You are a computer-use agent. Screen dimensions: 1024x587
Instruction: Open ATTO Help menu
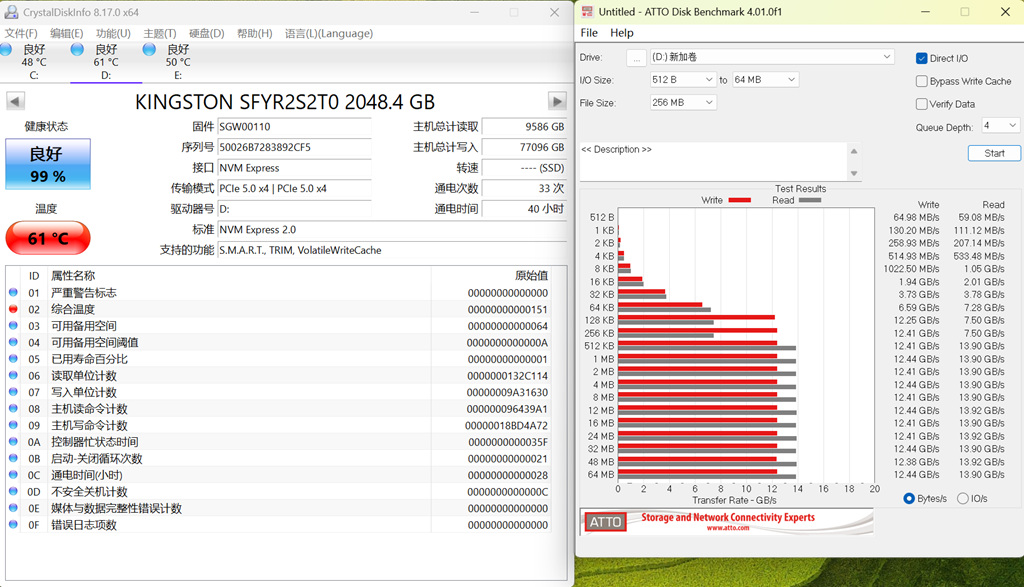click(x=622, y=33)
